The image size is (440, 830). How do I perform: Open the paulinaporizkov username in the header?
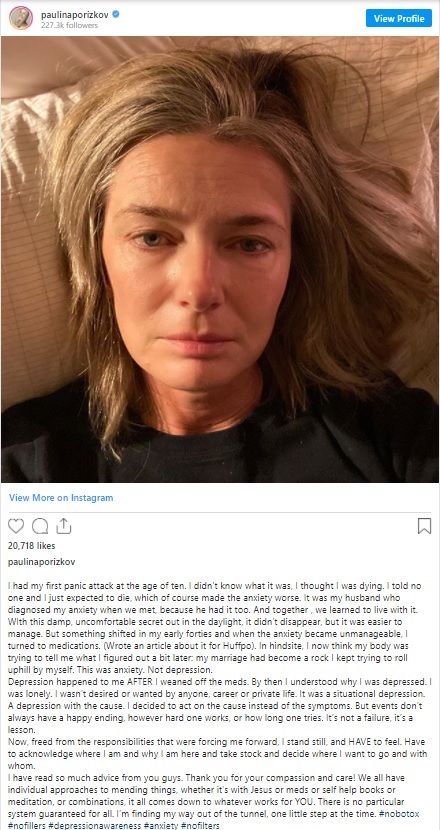tap(75, 14)
